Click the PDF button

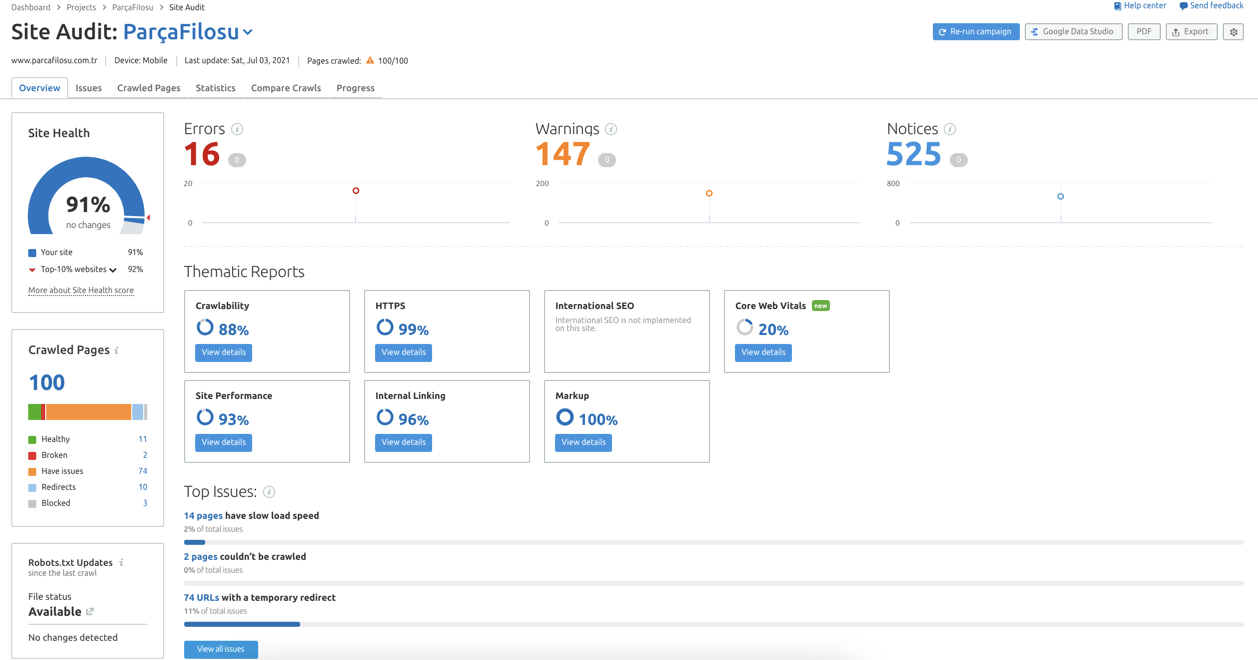[x=1144, y=32]
